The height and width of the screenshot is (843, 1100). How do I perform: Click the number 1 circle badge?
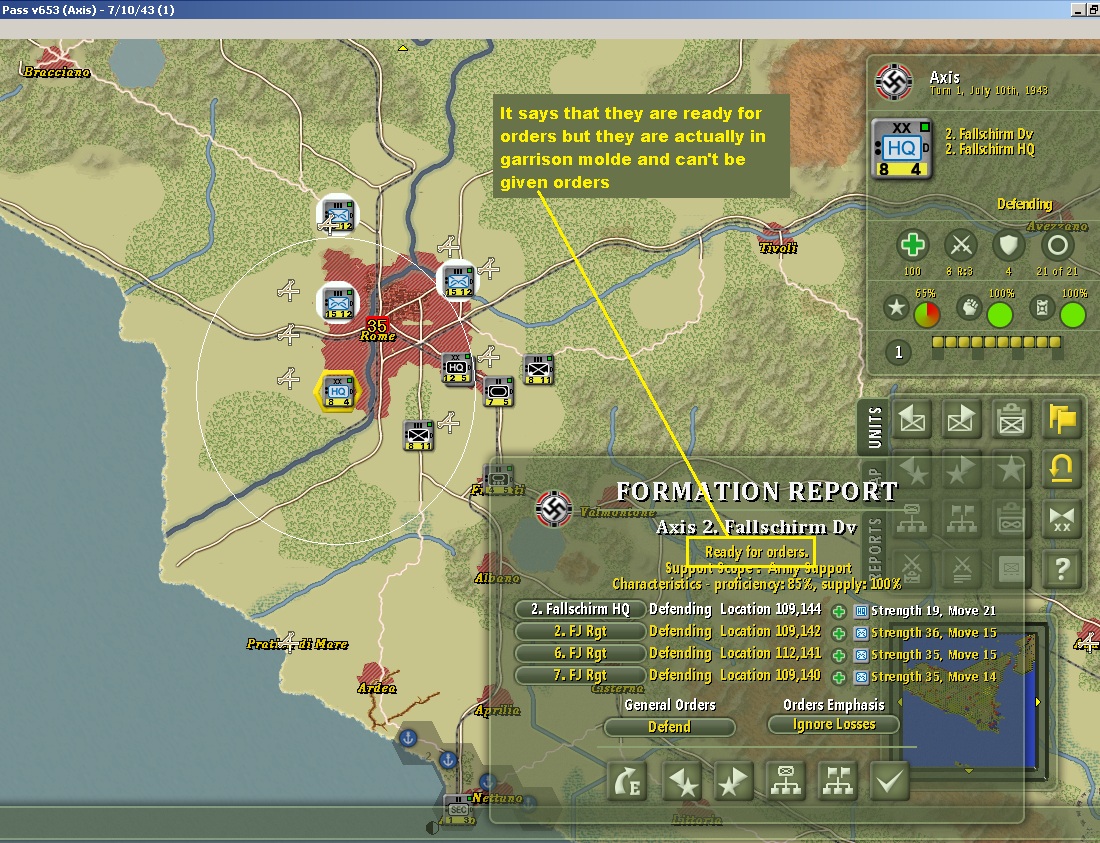coord(899,352)
